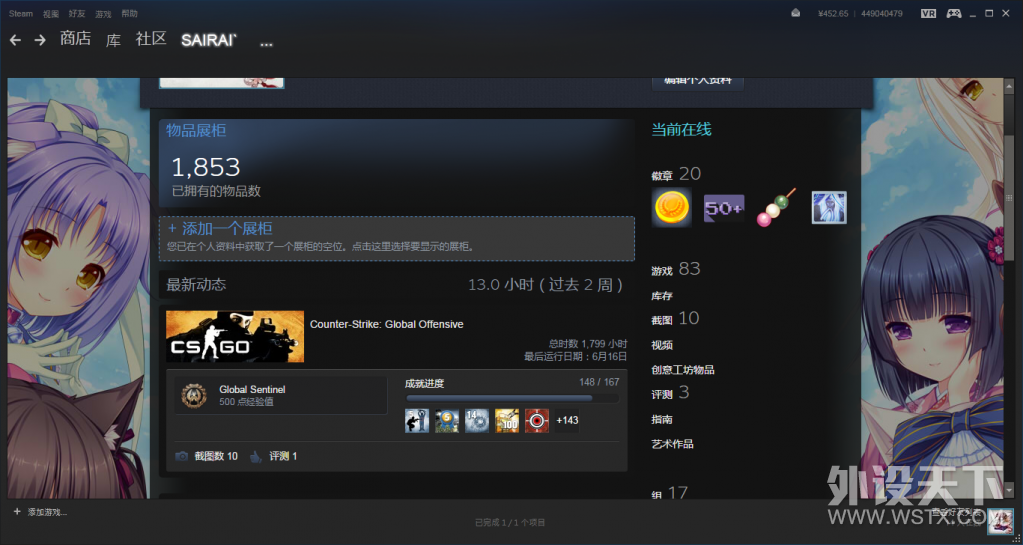View the third CS:GO achievement icon

point(477,421)
